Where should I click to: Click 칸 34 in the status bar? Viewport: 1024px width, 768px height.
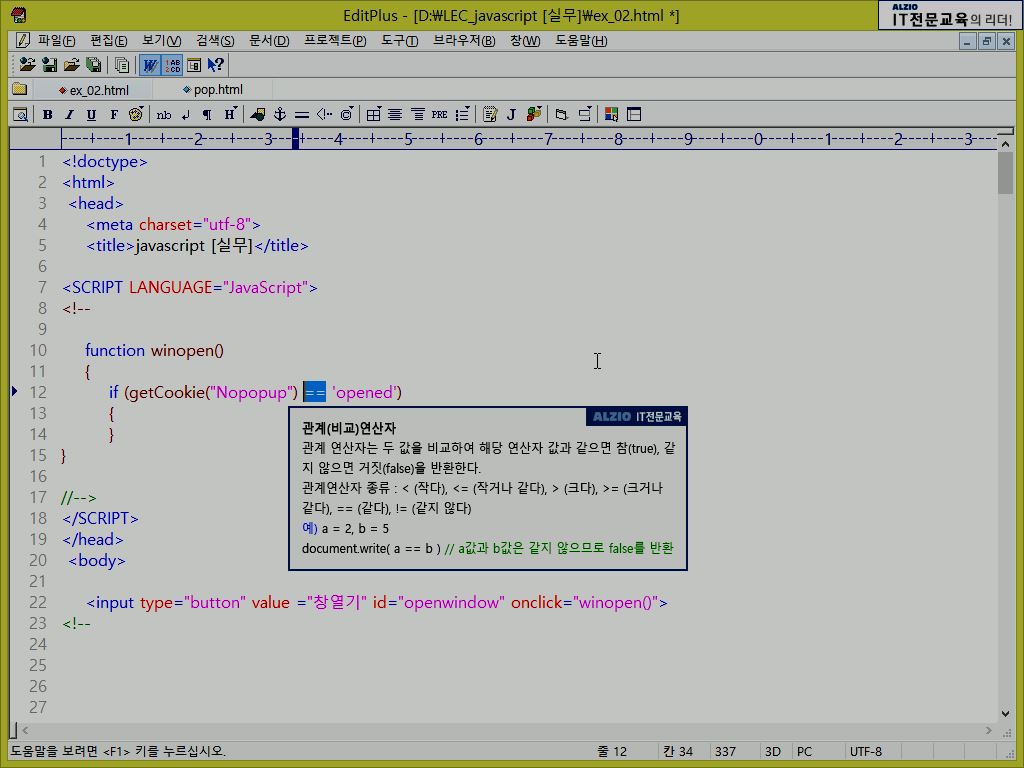[x=678, y=752]
